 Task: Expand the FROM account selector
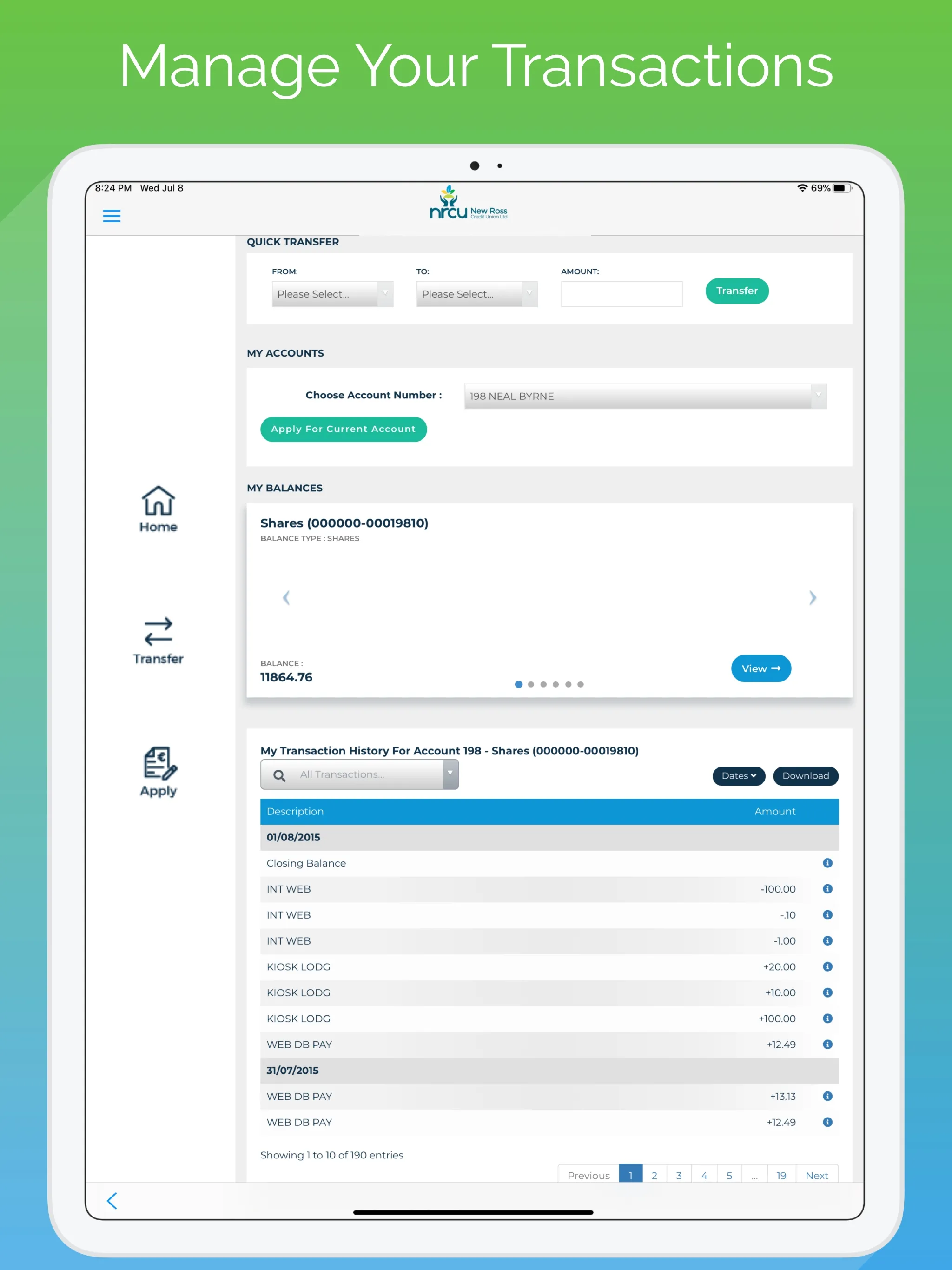pyautogui.click(x=332, y=292)
